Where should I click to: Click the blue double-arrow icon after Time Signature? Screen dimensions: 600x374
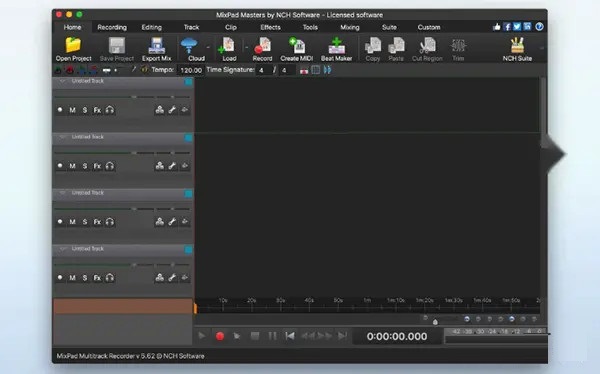tap(328, 70)
